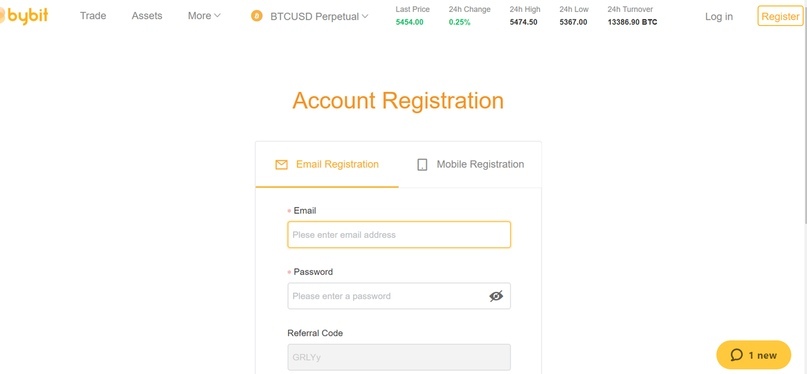Viewport: 807px width, 374px height.
Task: Click the Bybit logo
Action: click(24, 16)
